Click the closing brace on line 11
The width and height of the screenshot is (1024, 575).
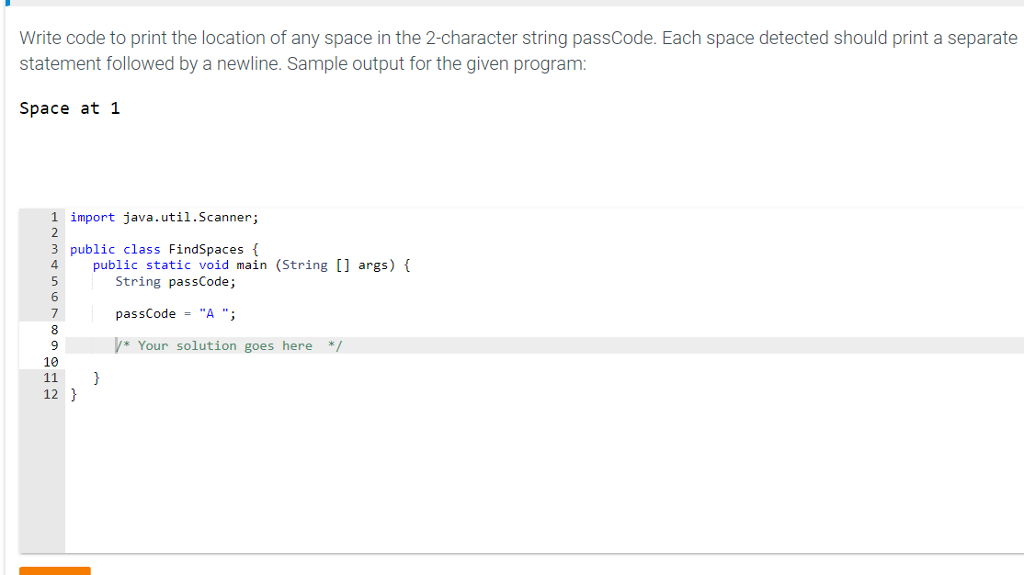pos(97,378)
